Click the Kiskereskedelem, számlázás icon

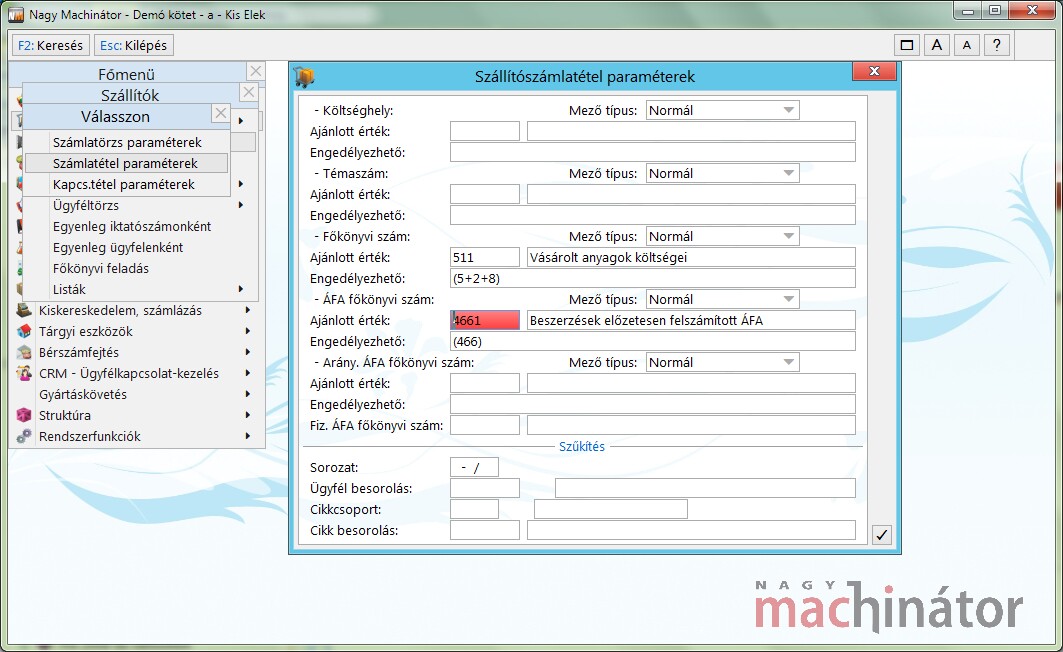tap(24, 310)
